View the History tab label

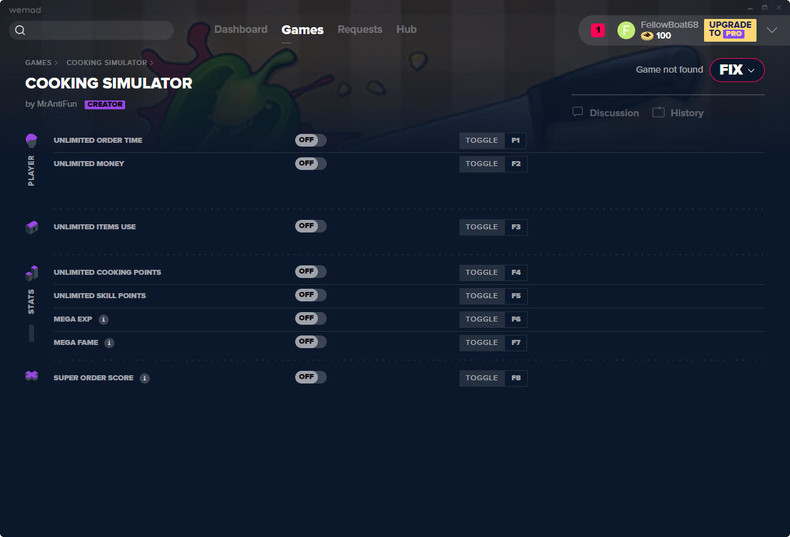point(687,113)
